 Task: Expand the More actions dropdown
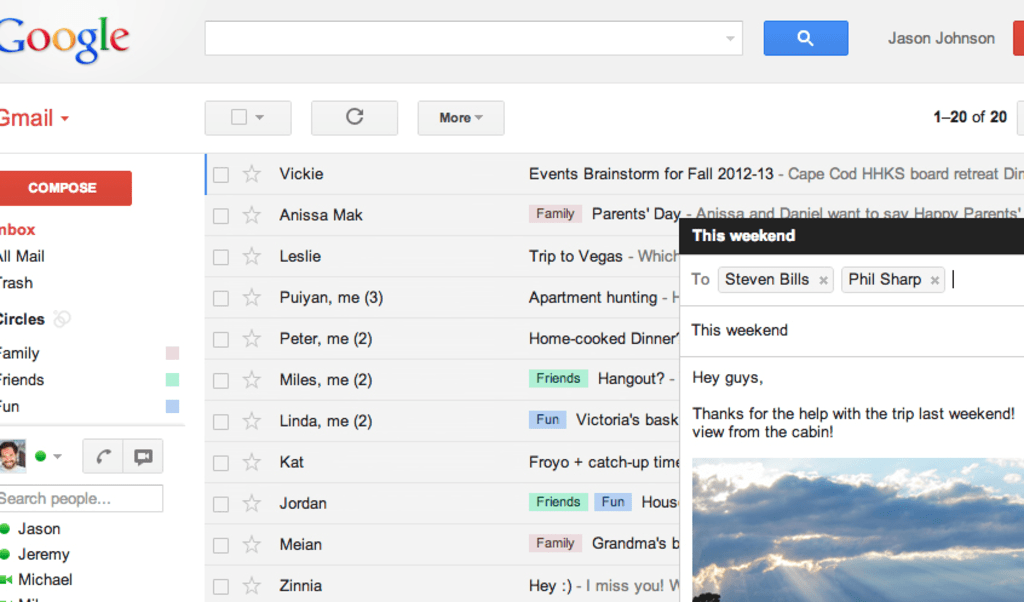460,117
